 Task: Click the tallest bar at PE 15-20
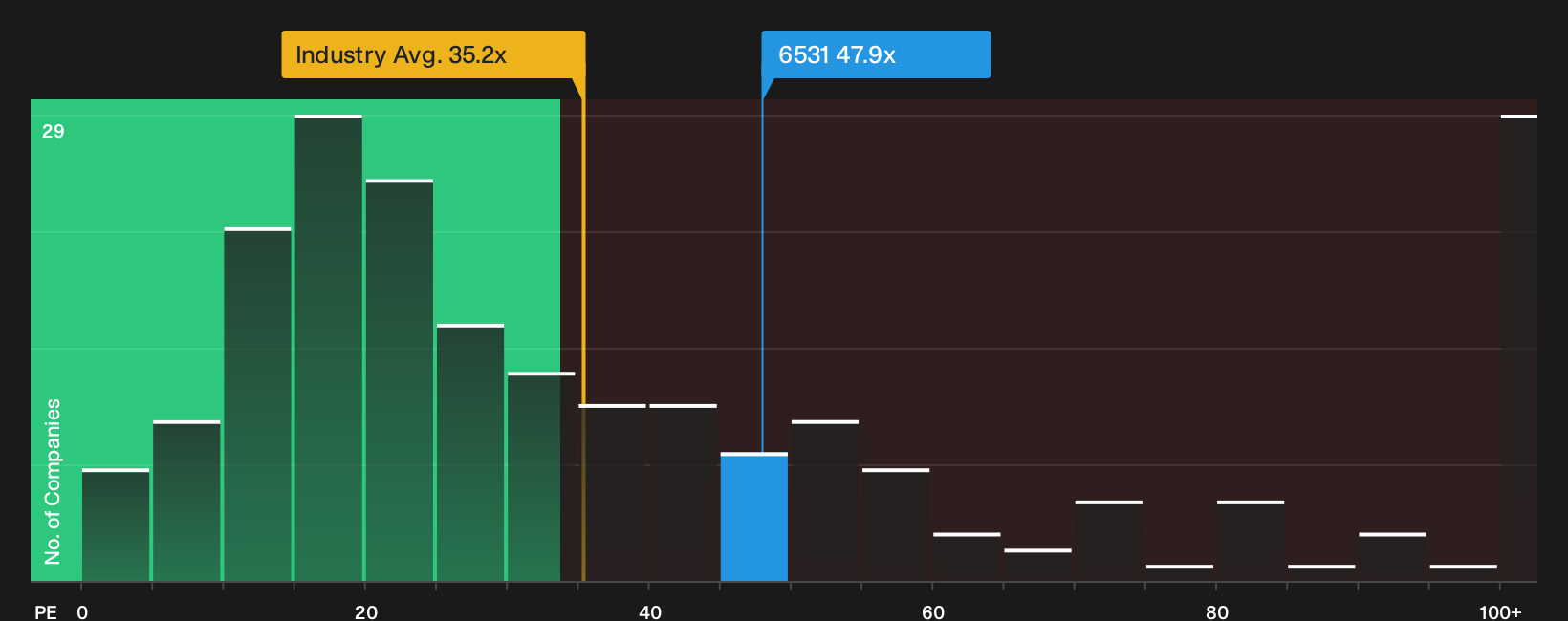point(329,349)
